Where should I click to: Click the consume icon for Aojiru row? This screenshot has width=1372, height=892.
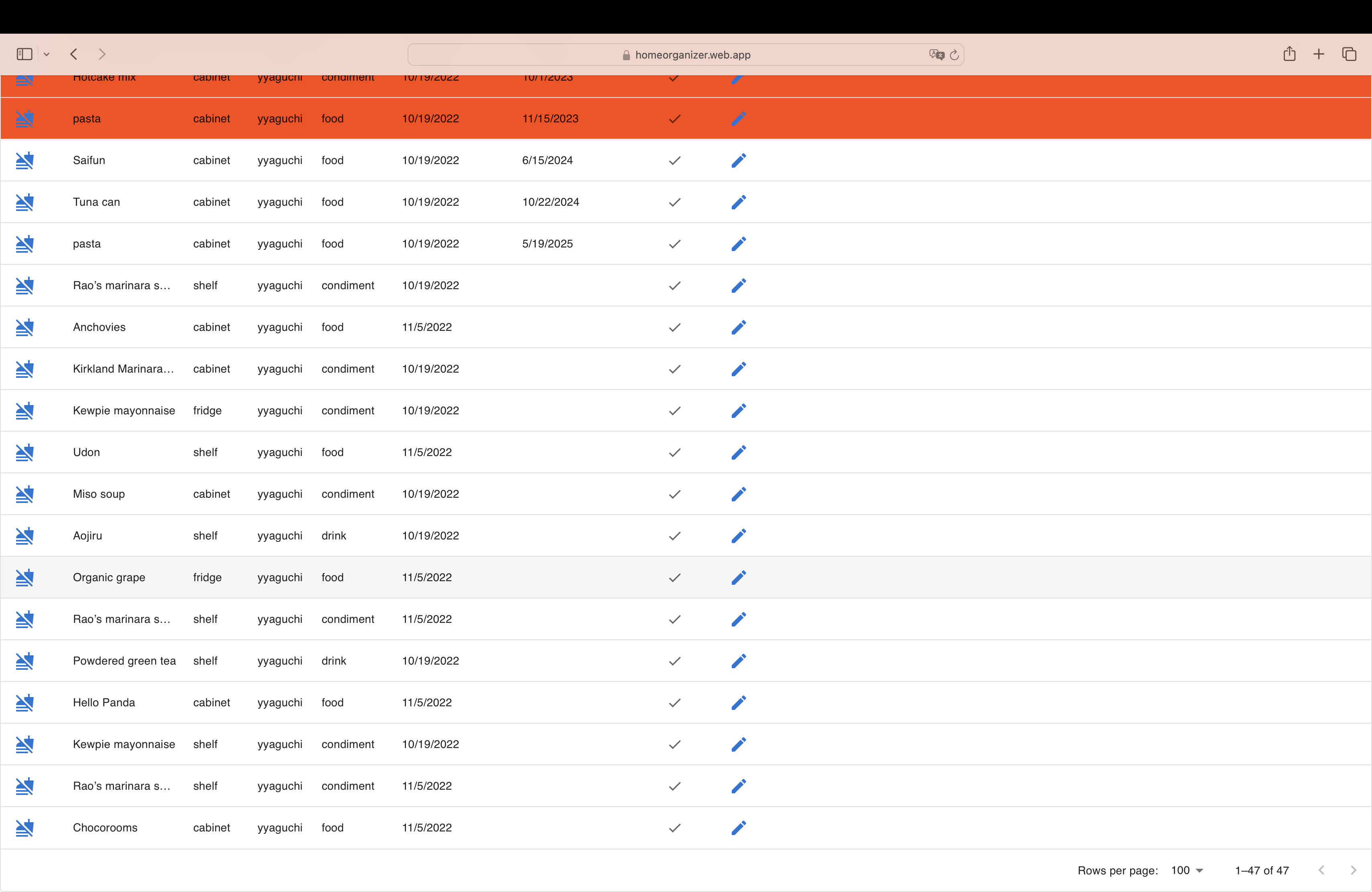[x=24, y=536]
